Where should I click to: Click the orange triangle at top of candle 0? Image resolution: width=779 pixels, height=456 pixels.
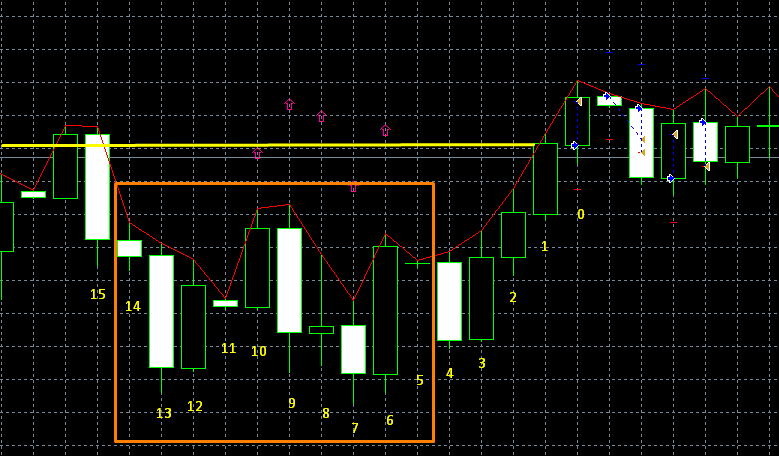[x=579, y=102]
